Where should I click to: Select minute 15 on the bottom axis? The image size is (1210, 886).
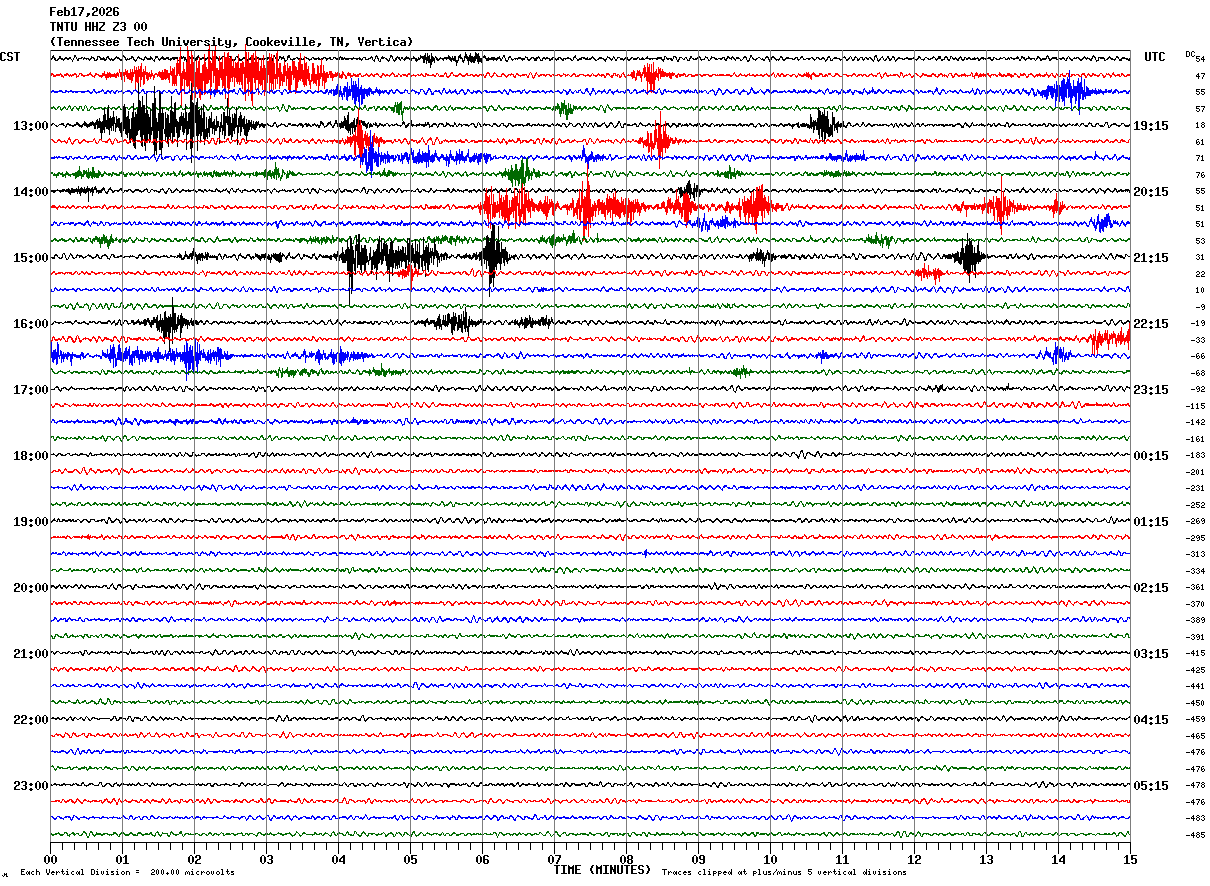[x=1129, y=859]
